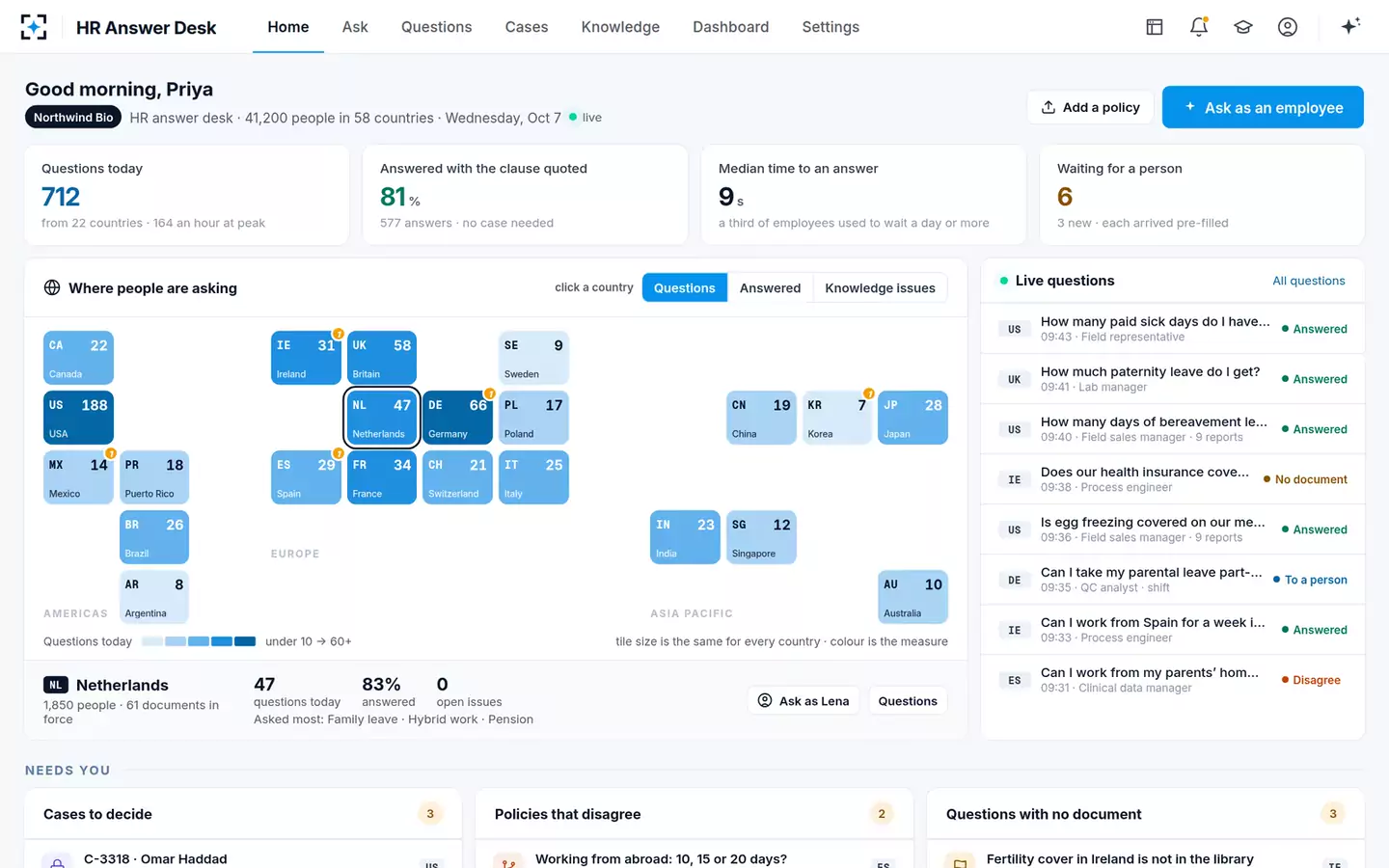Select the Brazil country tile
Image resolution: width=1389 pixels, height=868 pixels.
154,537
